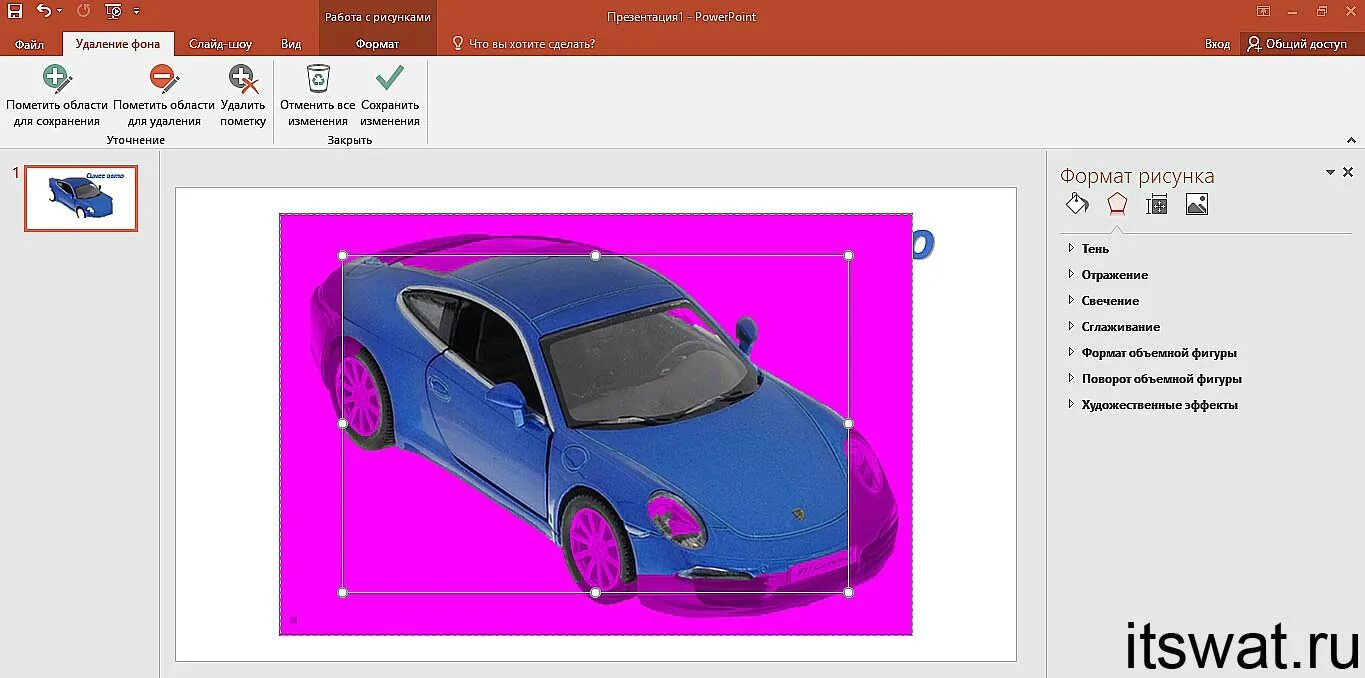Open Fill & Line bucket icon in Формат рисунка
This screenshot has height=678, width=1365.
[1077, 204]
